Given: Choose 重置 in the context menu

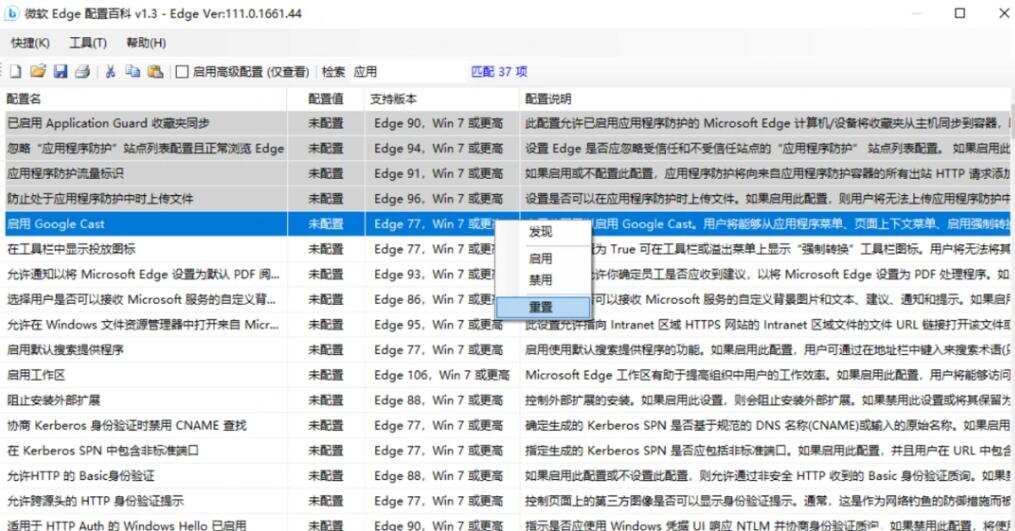Looking at the screenshot, I should click(542, 307).
